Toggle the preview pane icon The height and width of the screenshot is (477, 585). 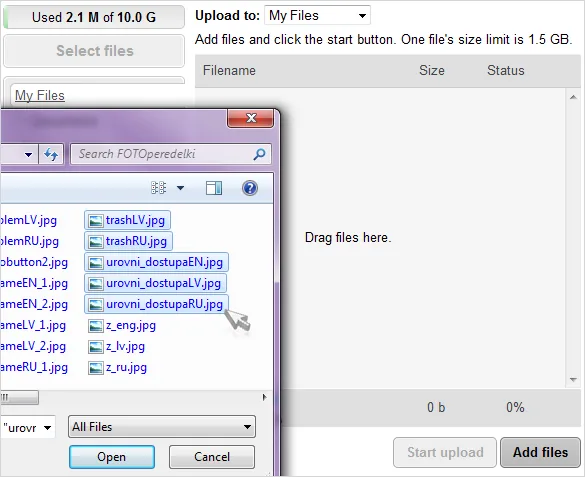pyautogui.click(x=214, y=188)
